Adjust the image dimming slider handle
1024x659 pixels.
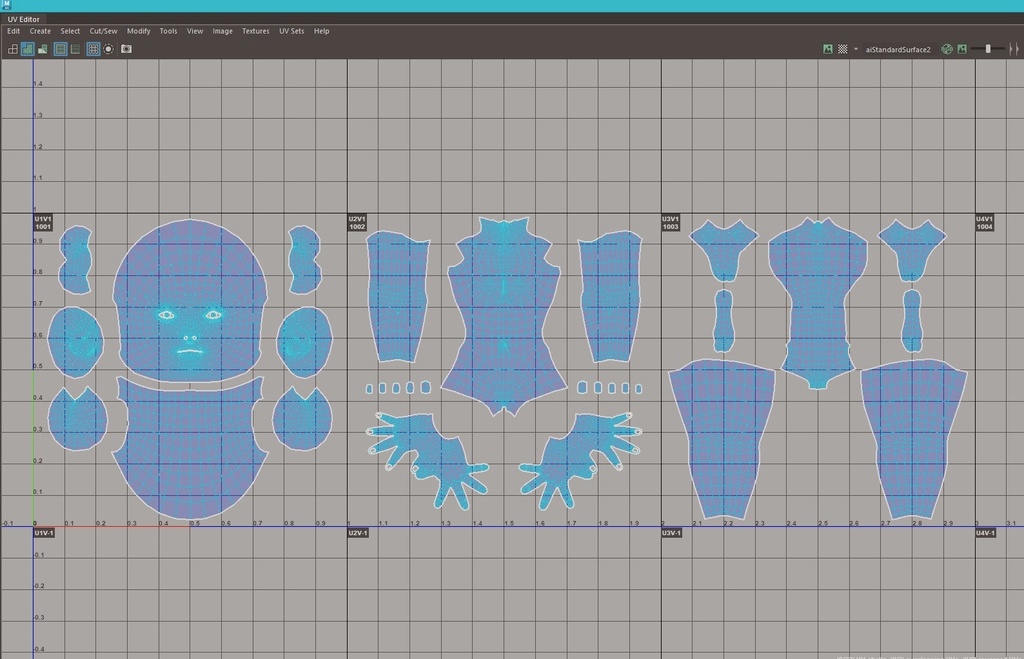tap(988, 49)
